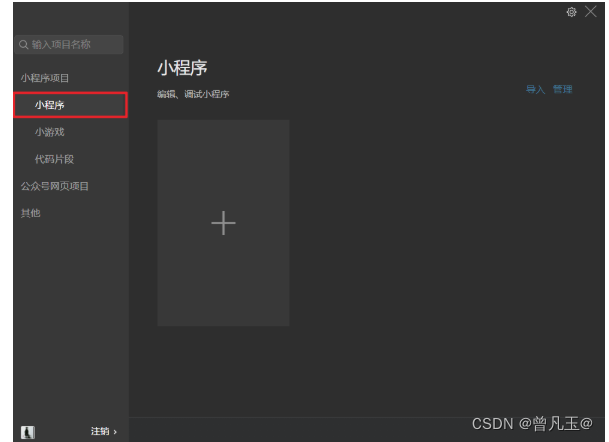
Task: Switch to 小游戏 in the sidebar
Action: pyautogui.click(x=49, y=132)
